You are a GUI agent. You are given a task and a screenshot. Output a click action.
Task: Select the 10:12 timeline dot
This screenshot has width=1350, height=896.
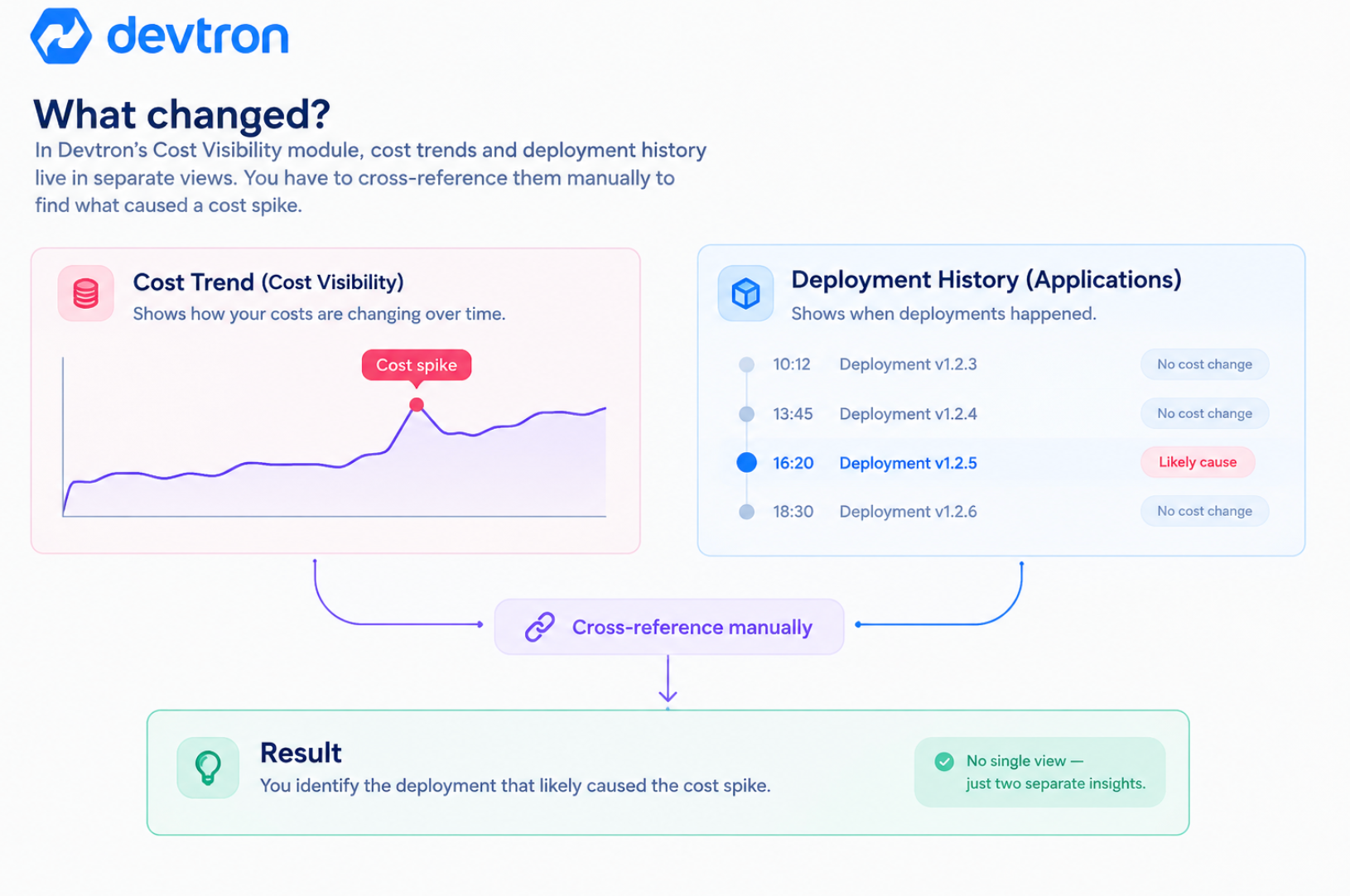[746, 364]
